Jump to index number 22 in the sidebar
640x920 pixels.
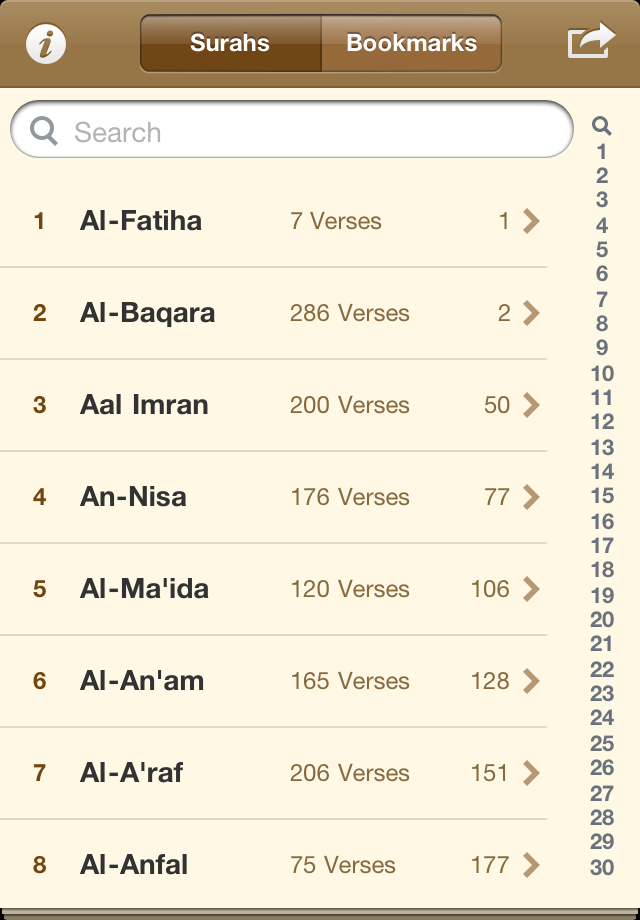pos(602,670)
